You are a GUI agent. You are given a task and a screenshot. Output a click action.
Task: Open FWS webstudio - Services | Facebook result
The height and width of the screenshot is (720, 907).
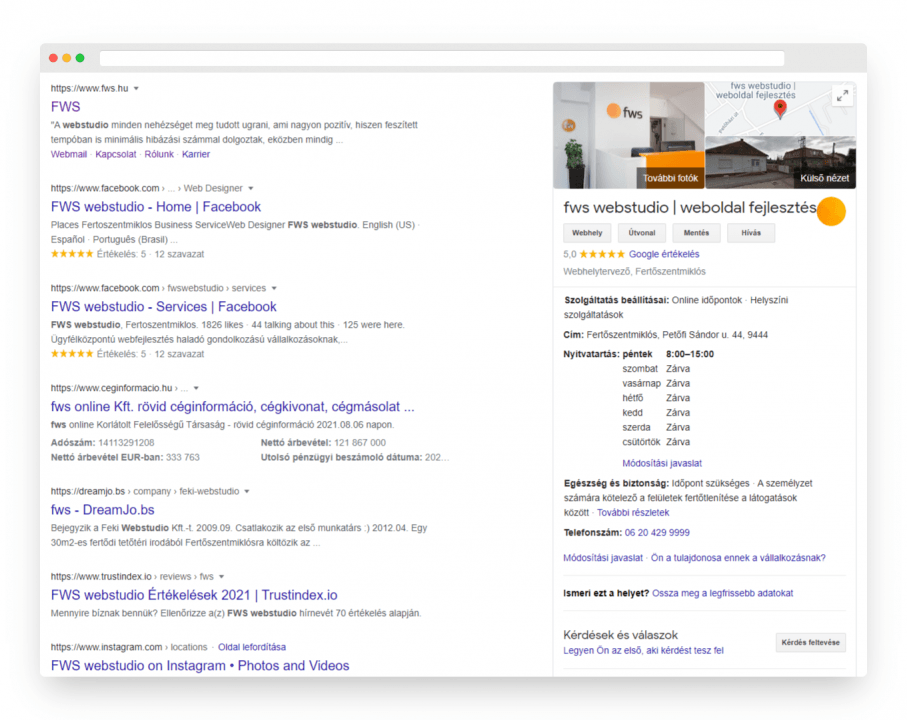pos(164,307)
